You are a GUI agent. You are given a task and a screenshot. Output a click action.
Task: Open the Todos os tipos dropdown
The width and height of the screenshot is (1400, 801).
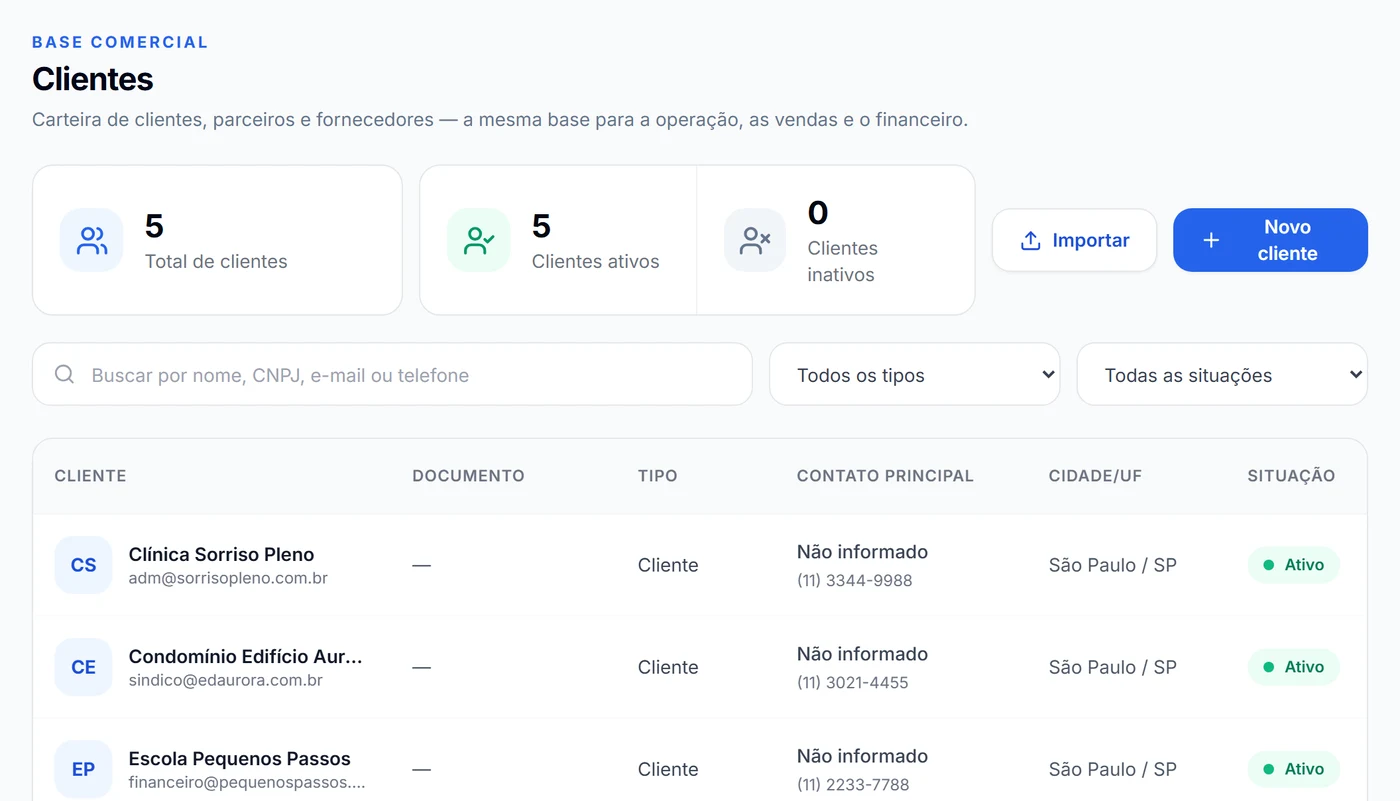pyautogui.click(x=914, y=375)
